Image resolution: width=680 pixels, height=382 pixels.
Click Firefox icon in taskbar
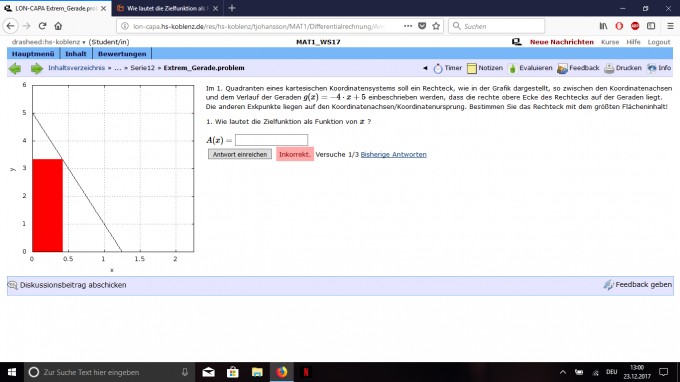[281, 372]
